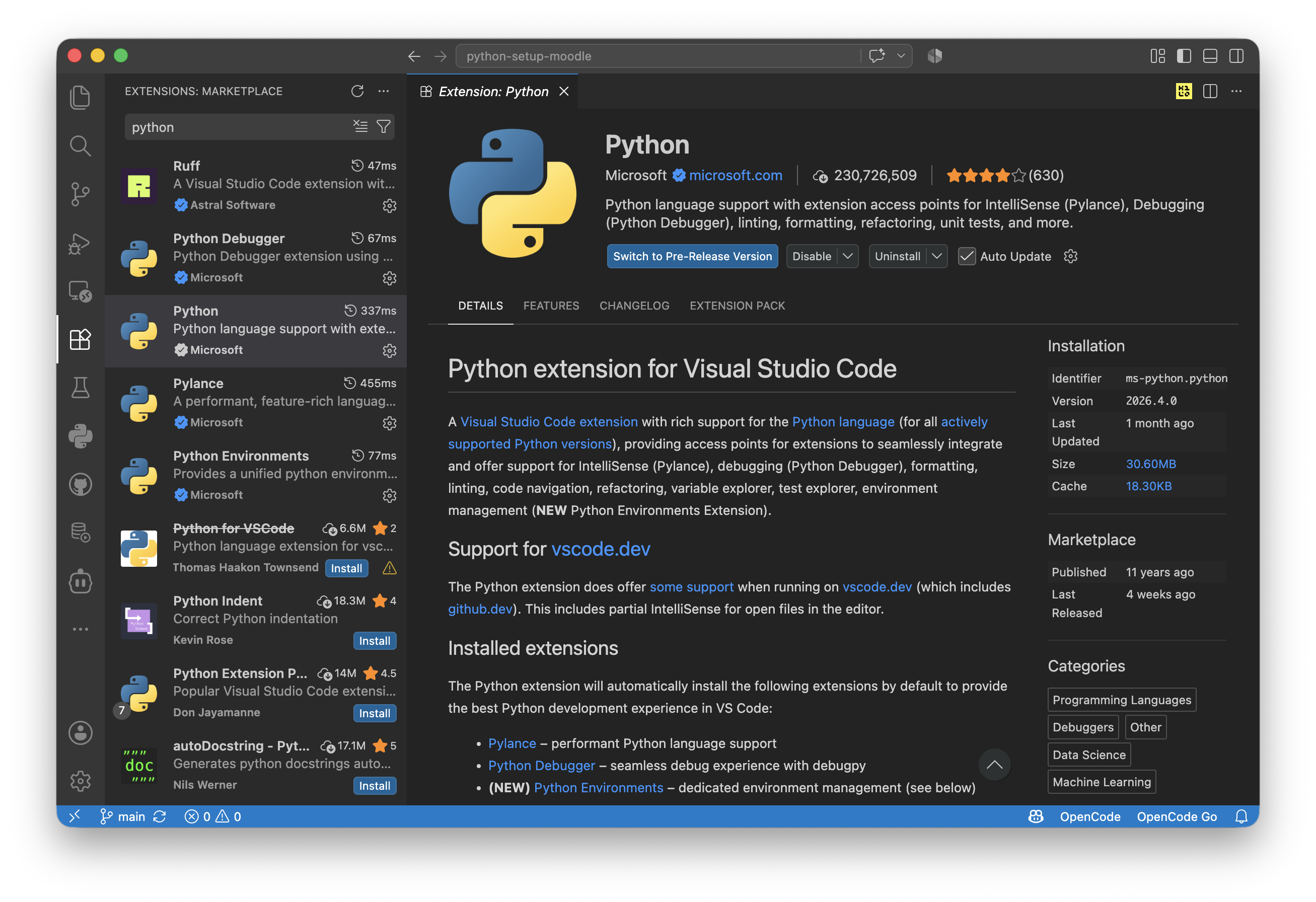Click the scroll-to-top arrow button
Viewport: 1316px width, 902px height.
[994, 765]
